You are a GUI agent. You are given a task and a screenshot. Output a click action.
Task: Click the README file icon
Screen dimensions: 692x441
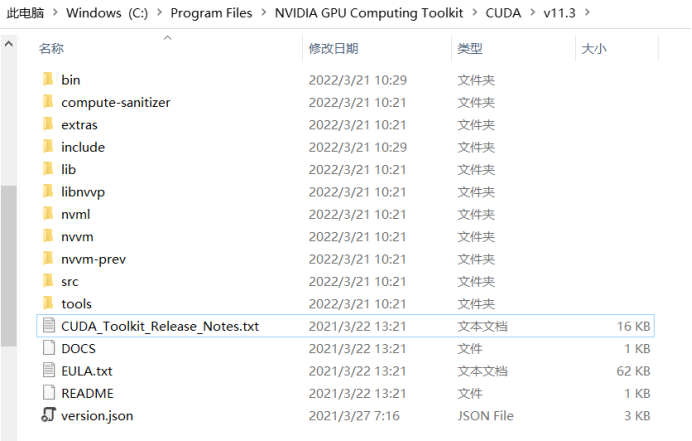(49, 393)
